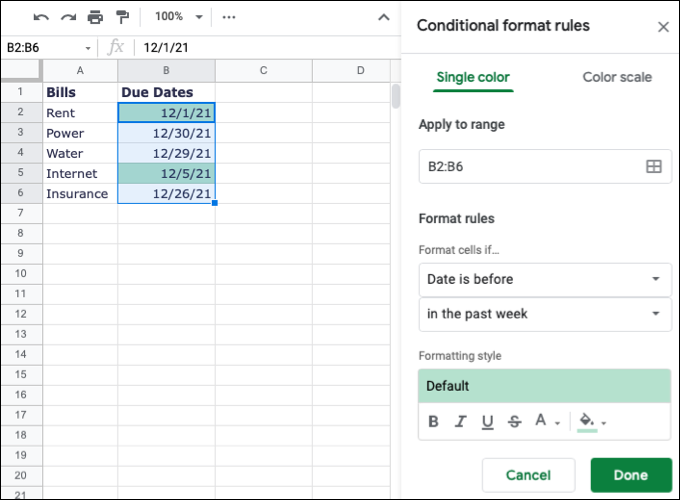Click the Redo arrow icon
The width and height of the screenshot is (680, 500).
(68, 17)
